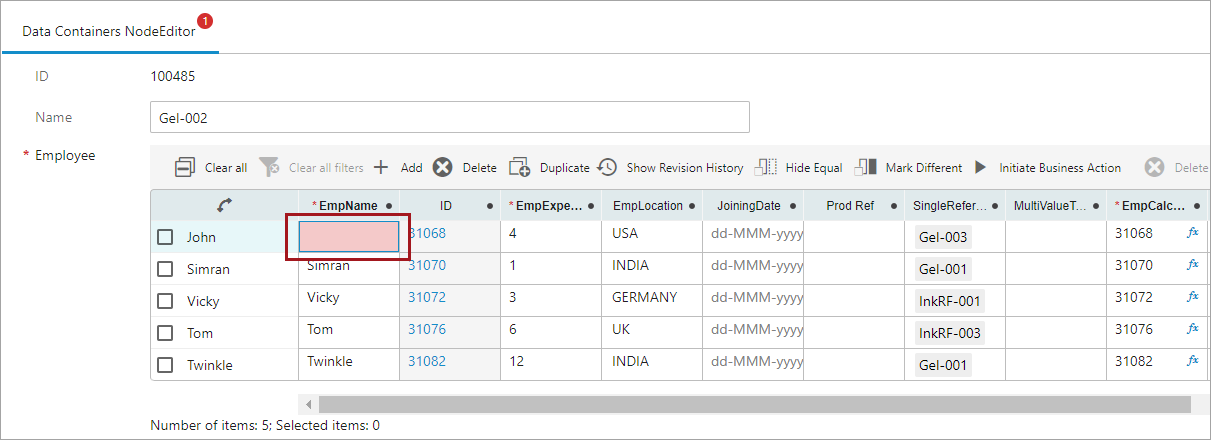Click the Initiate Business Action play button

pos(980,168)
